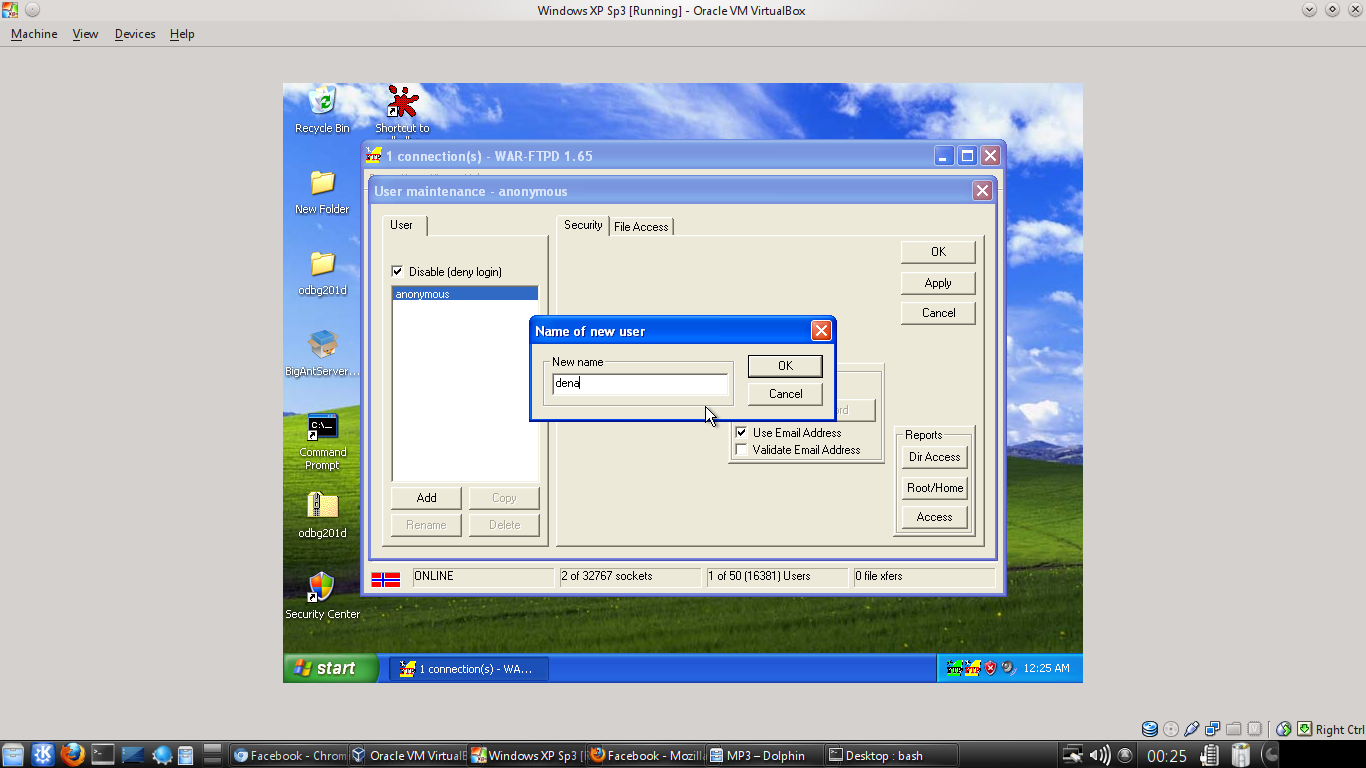Switch to the File Access tab
This screenshot has height=768, width=1366.
coord(641,227)
